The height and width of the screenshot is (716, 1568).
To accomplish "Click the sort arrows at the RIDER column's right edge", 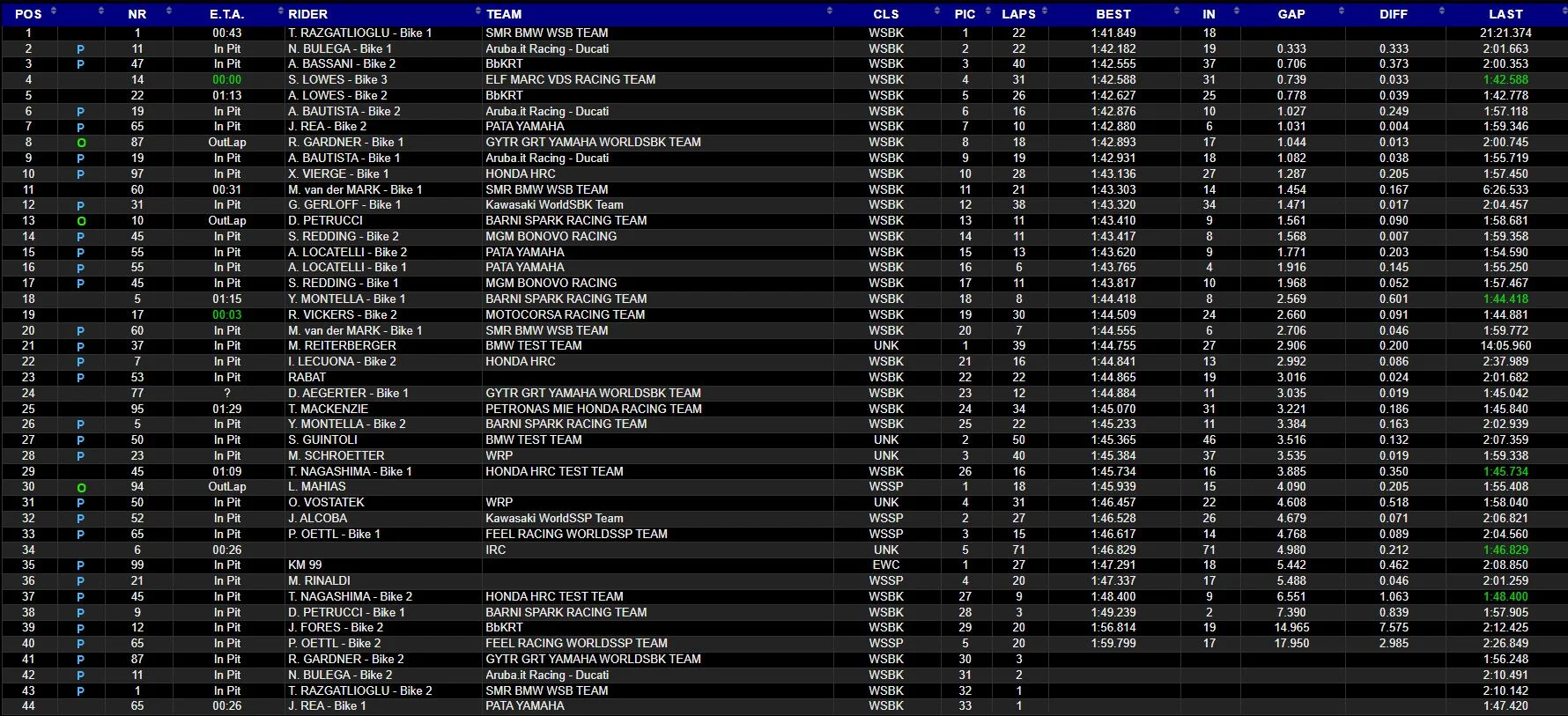I will point(478,11).
